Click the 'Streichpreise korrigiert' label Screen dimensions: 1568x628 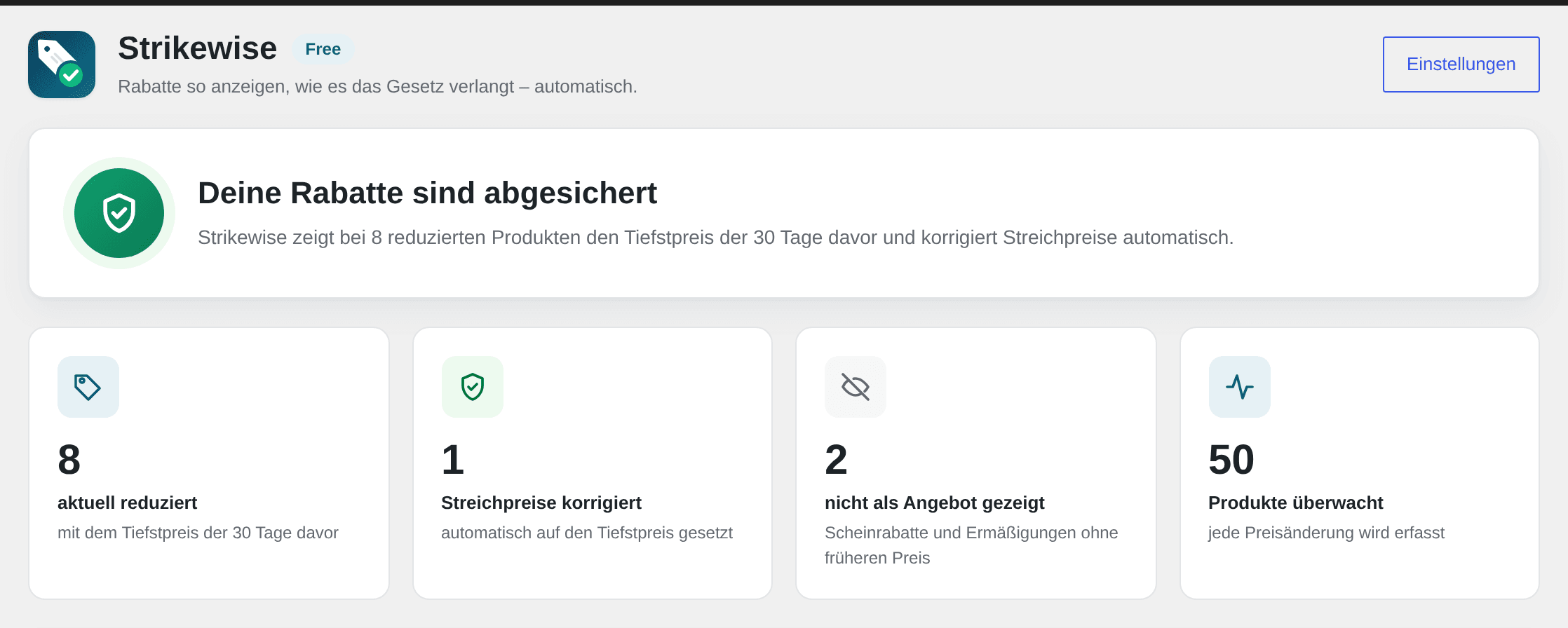pos(541,503)
